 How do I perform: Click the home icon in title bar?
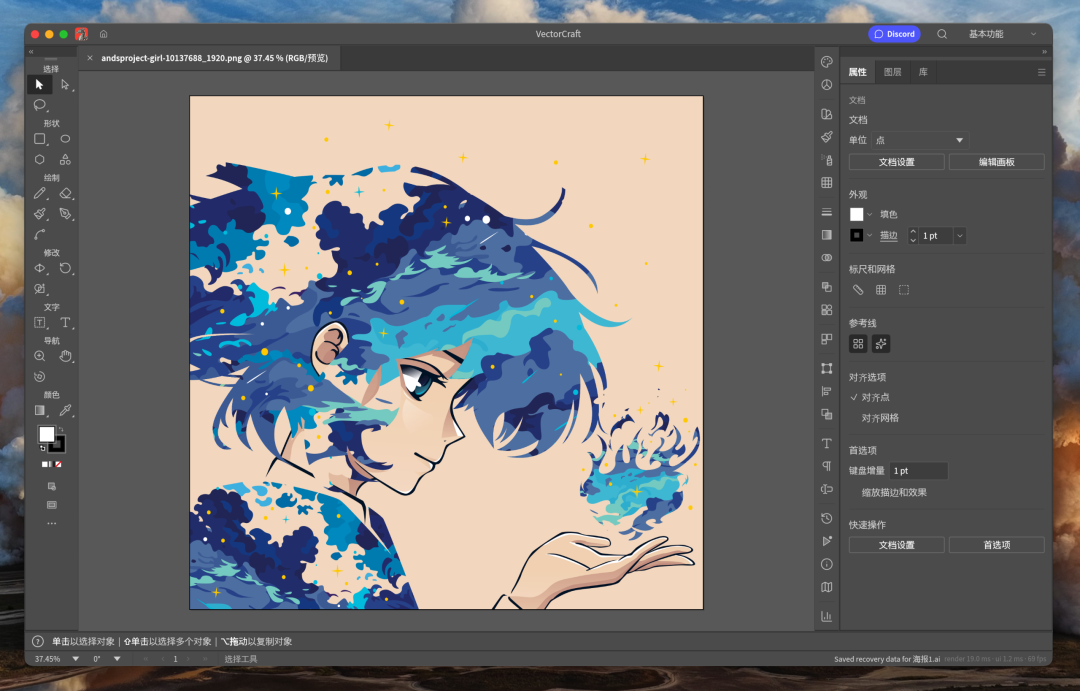103,34
